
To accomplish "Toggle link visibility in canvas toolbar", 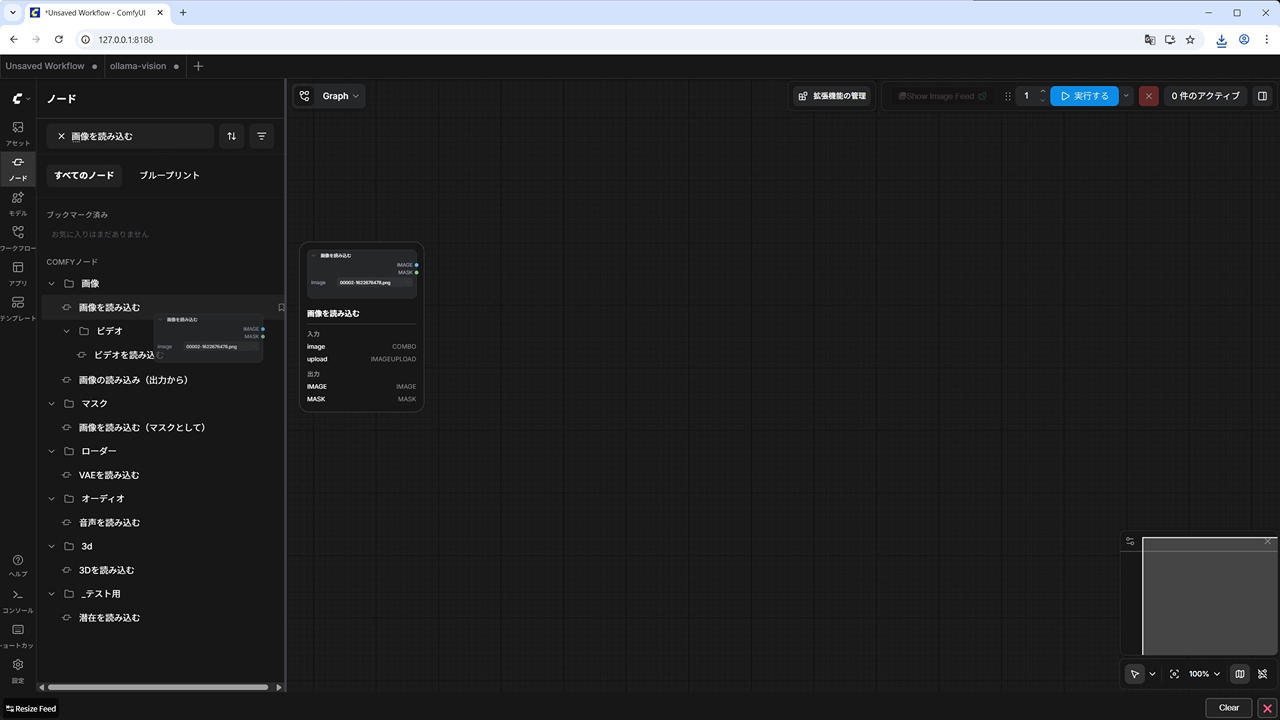I will (1262, 674).
